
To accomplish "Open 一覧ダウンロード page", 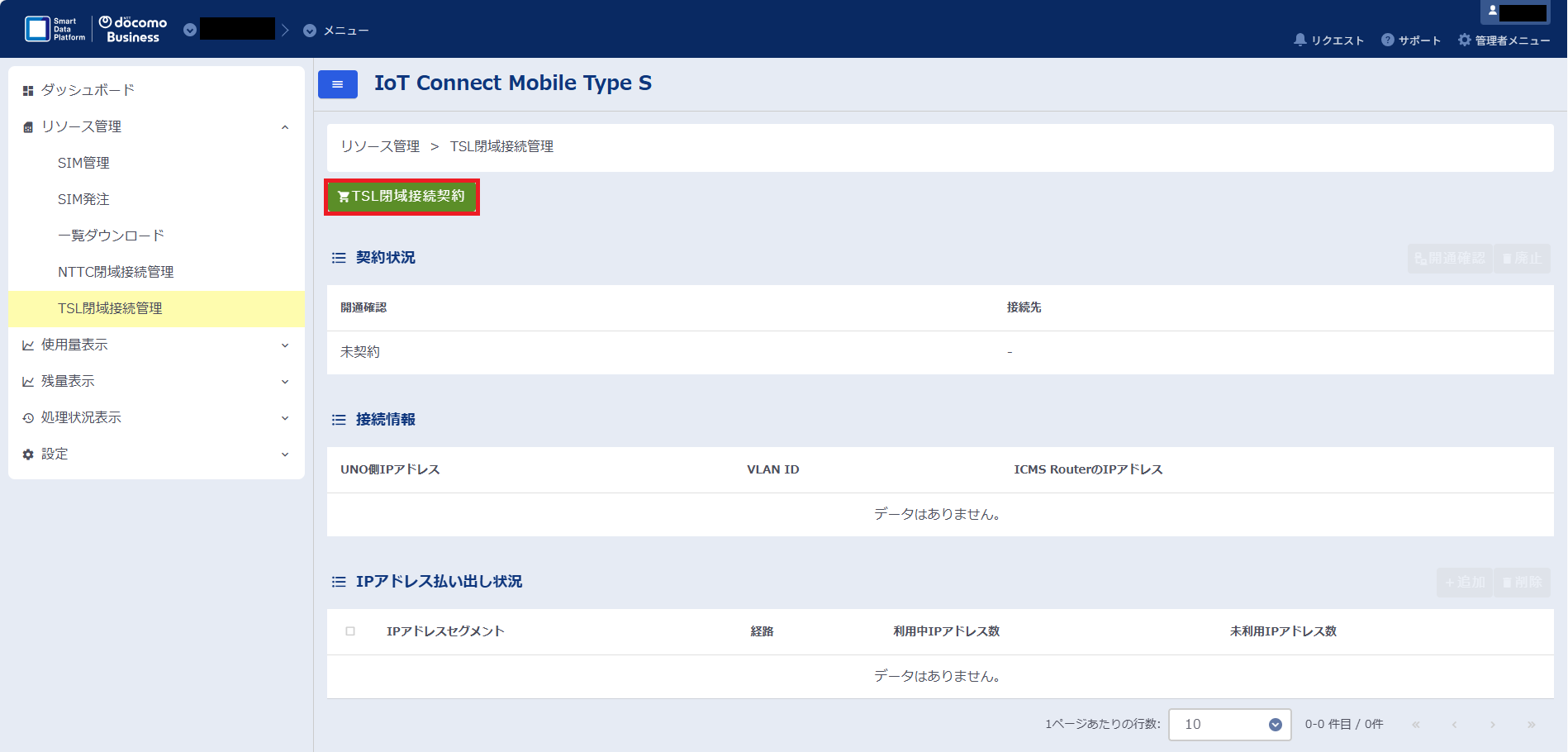I will [156, 236].
